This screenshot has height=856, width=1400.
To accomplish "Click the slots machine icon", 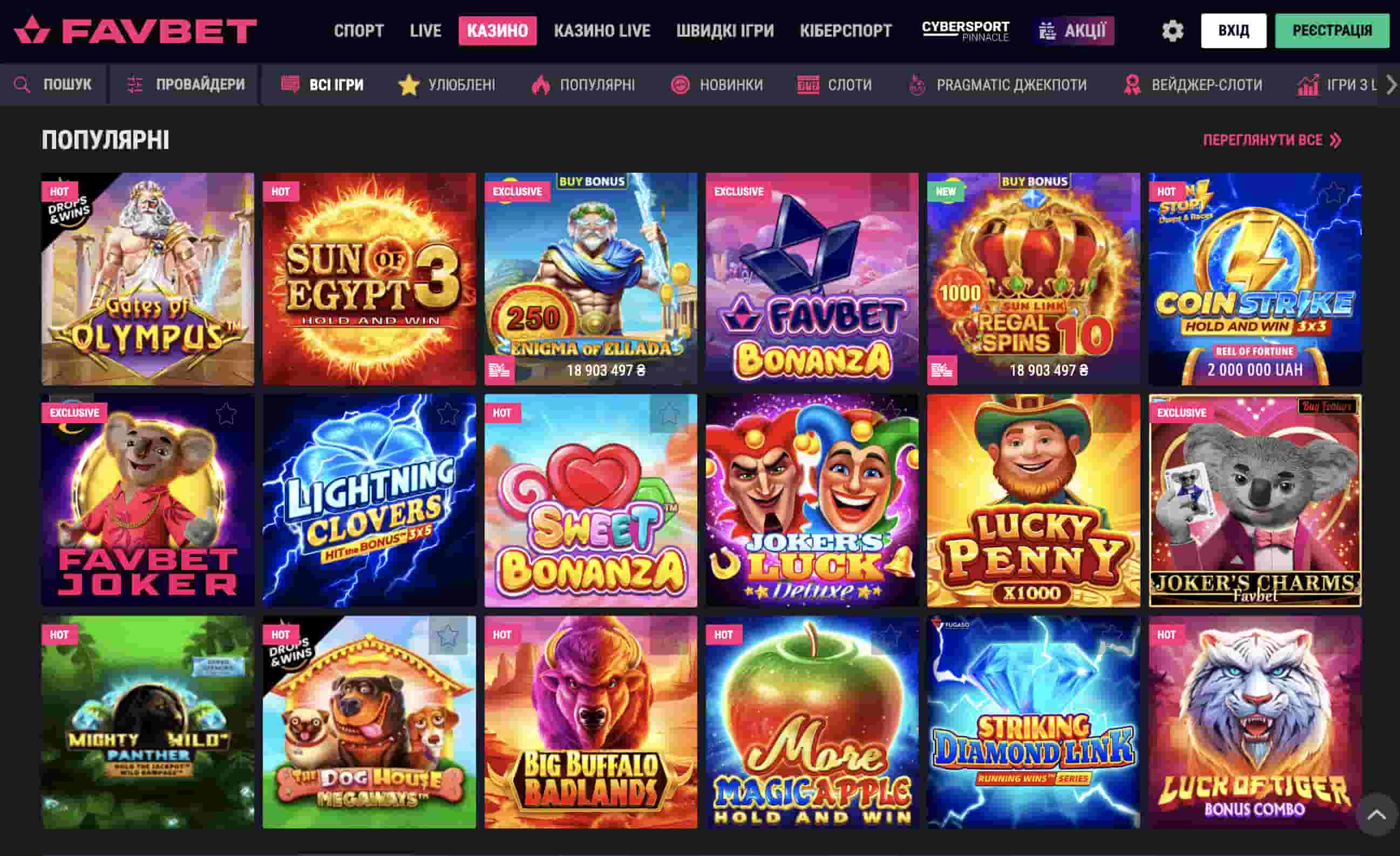I will pos(808,85).
